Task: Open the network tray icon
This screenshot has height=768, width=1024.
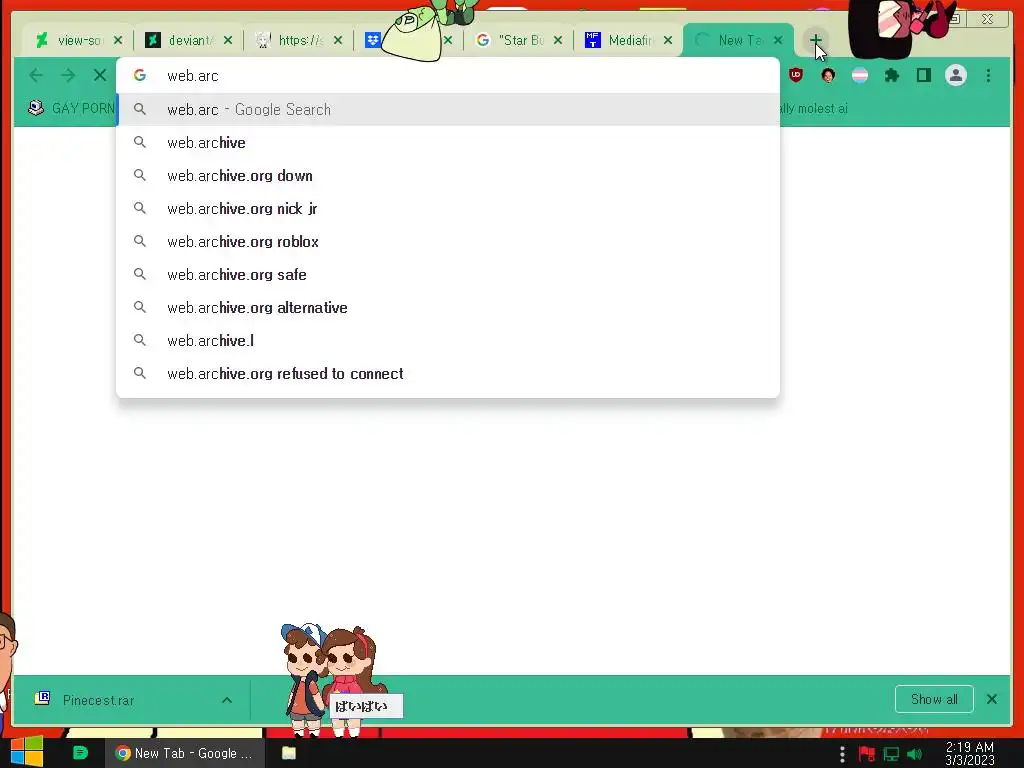Action: (x=891, y=754)
